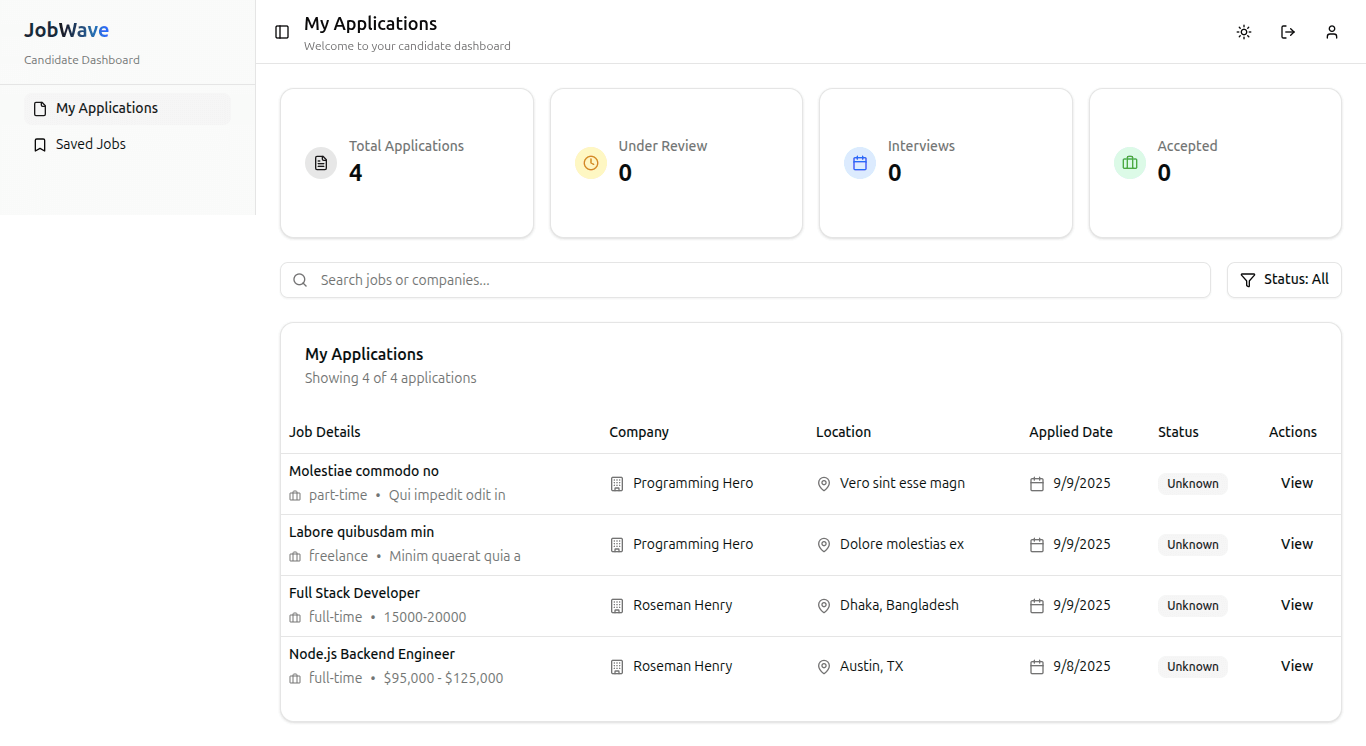The width and height of the screenshot is (1366, 746).
Task: Click the map pin next to Dhaka, Bangladesh
Action: pos(823,605)
